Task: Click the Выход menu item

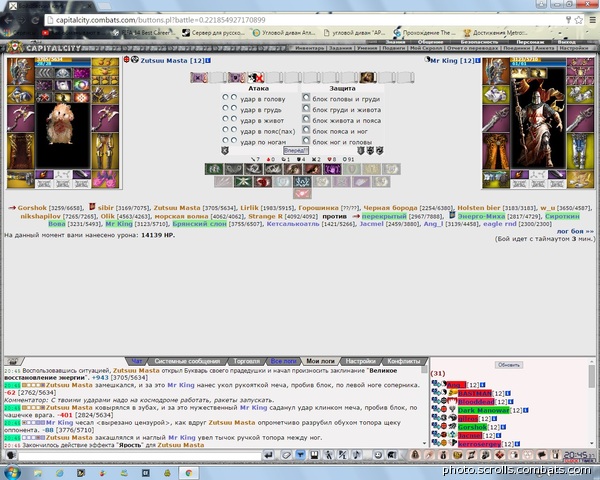Action: click(567, 42)
